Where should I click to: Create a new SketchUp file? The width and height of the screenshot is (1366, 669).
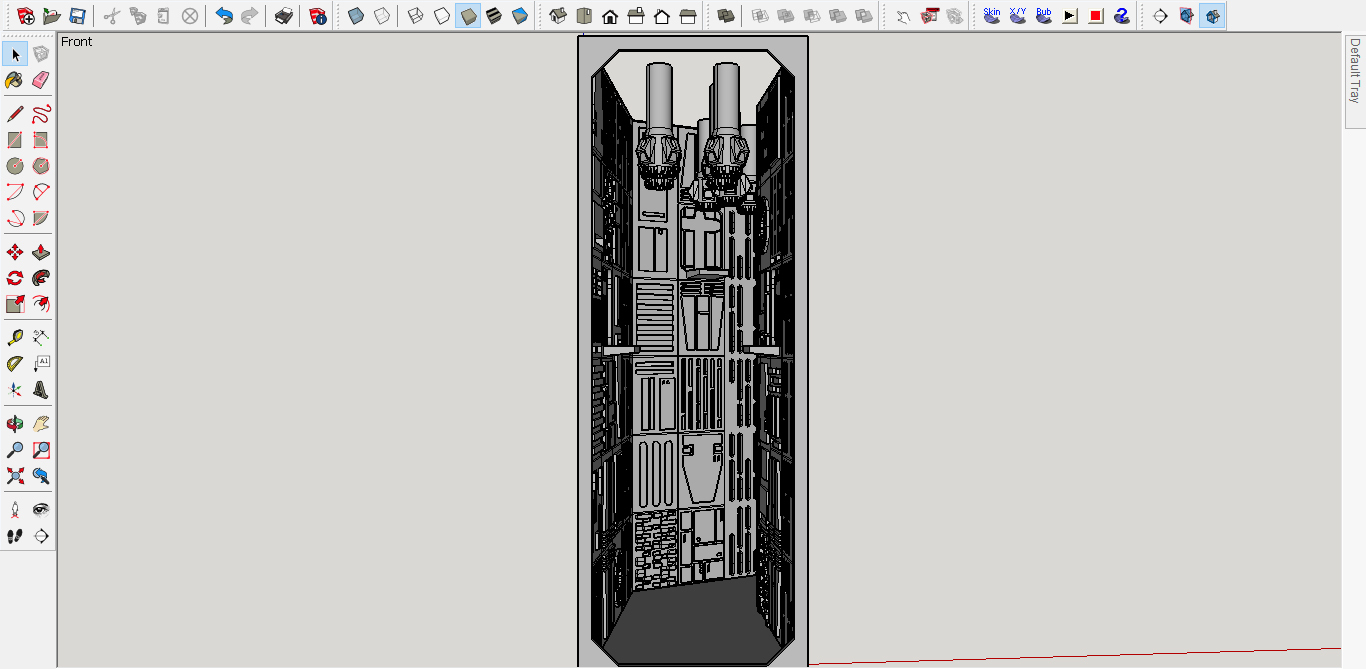26,16
